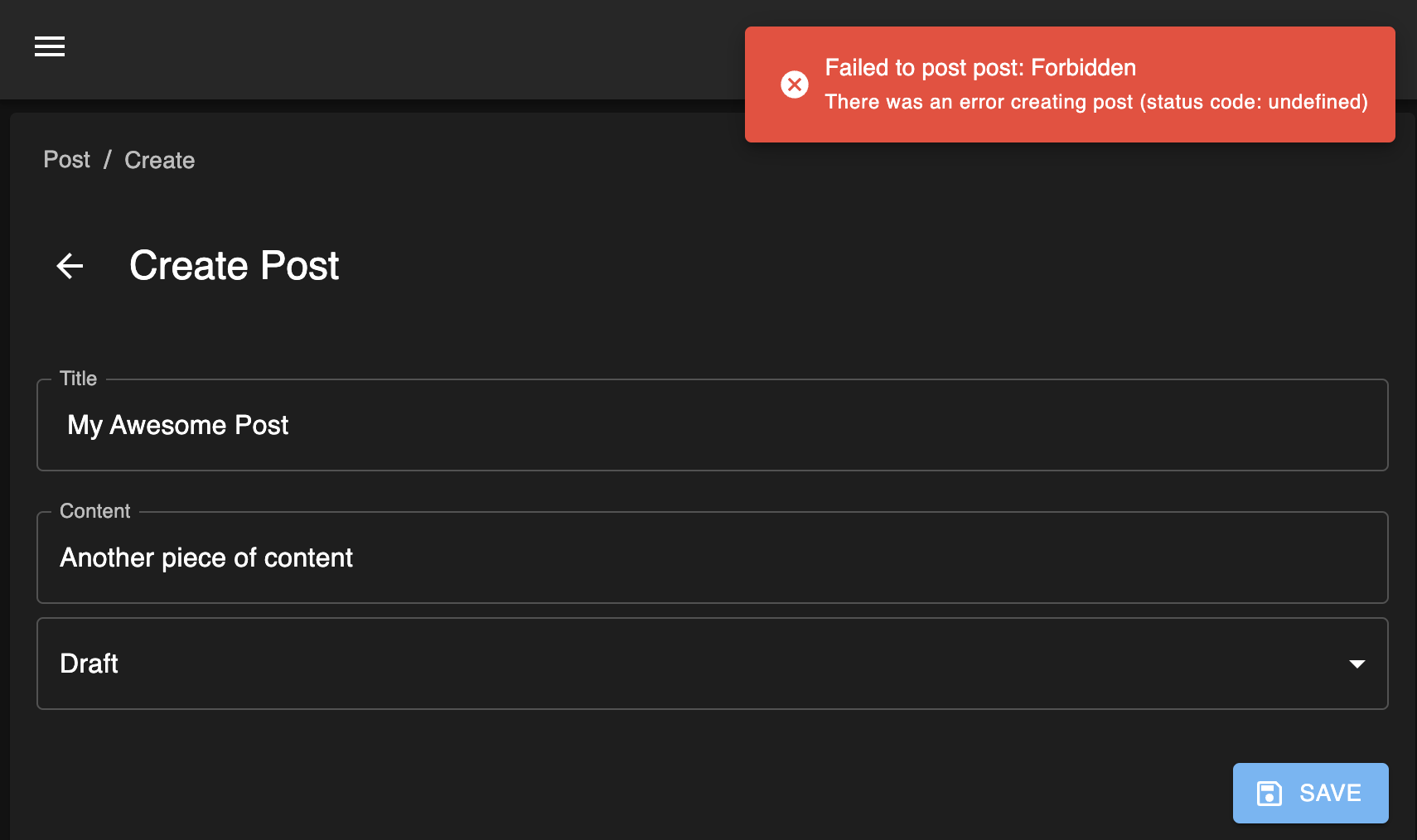Viewport: 1417px width, 840px height.
Task: Click the caret arrow in Draft select
Action: tap(1357, 664)
